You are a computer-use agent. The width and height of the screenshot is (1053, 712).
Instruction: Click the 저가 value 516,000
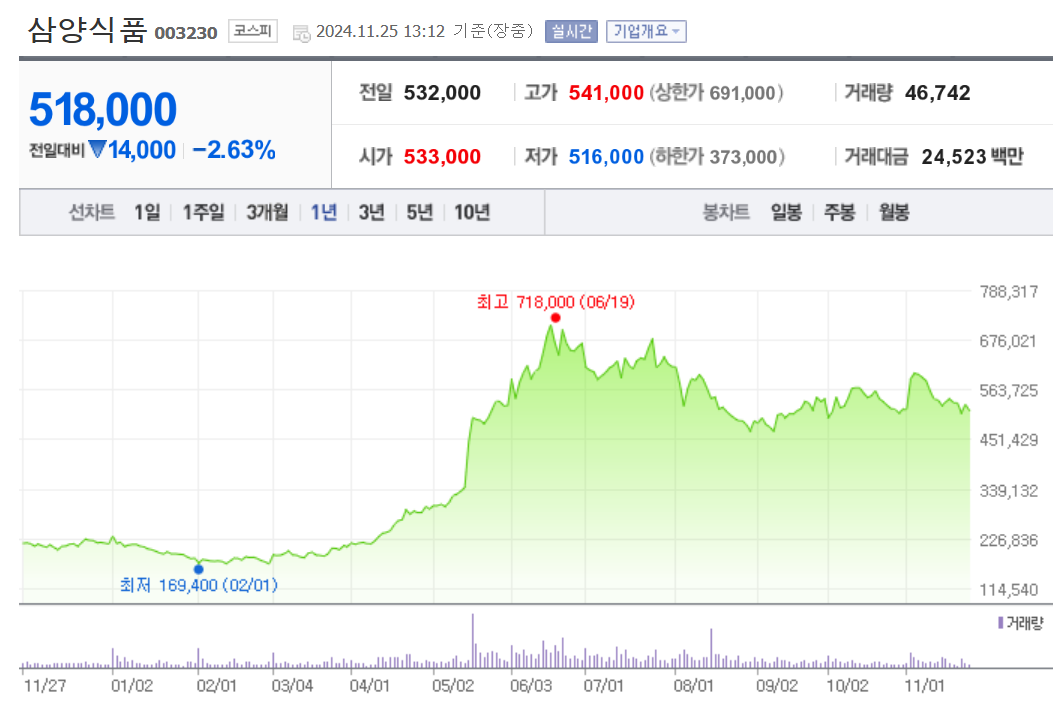(x=606, y=157)
